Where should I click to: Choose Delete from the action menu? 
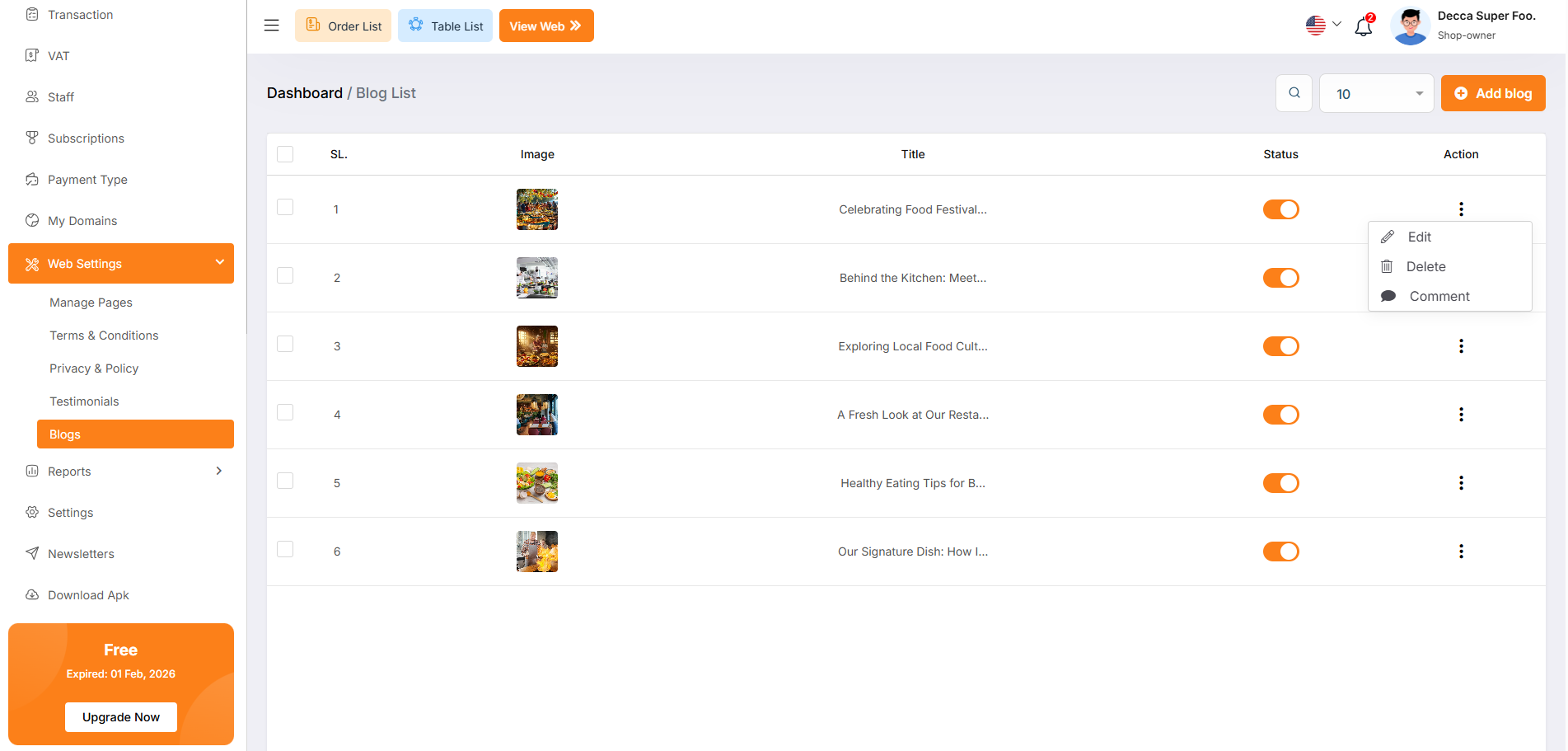(x=1425, y=266)
